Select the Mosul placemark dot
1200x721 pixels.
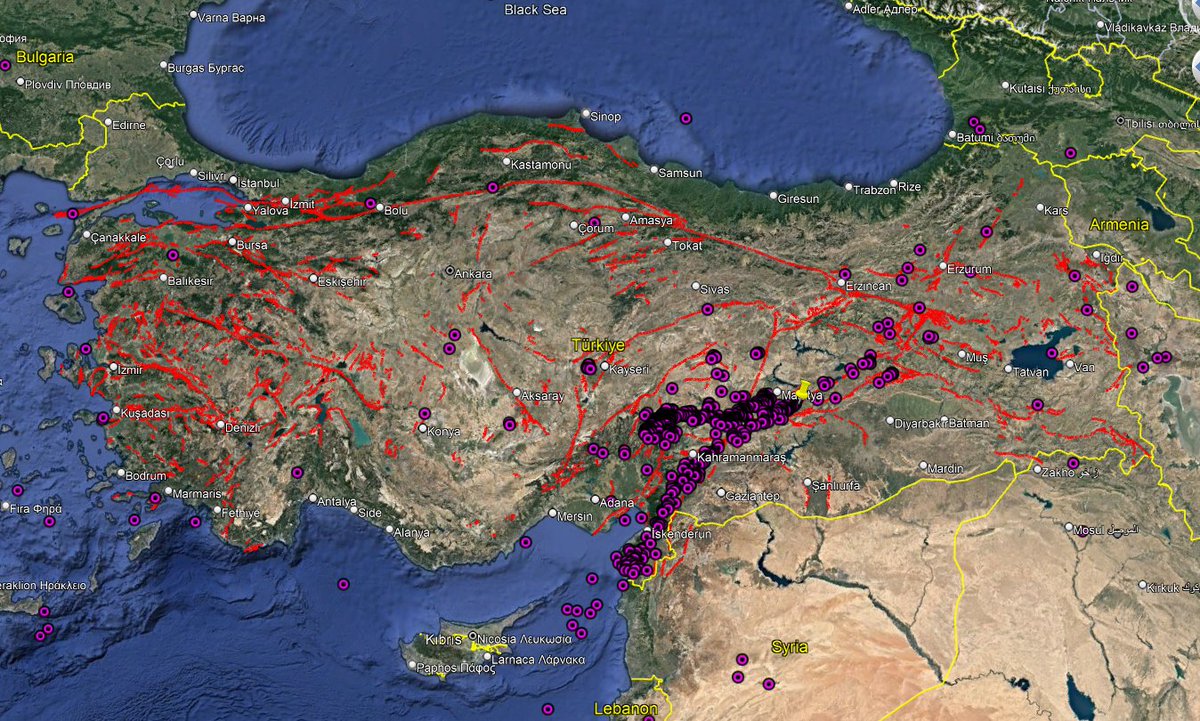point(1069,529)
